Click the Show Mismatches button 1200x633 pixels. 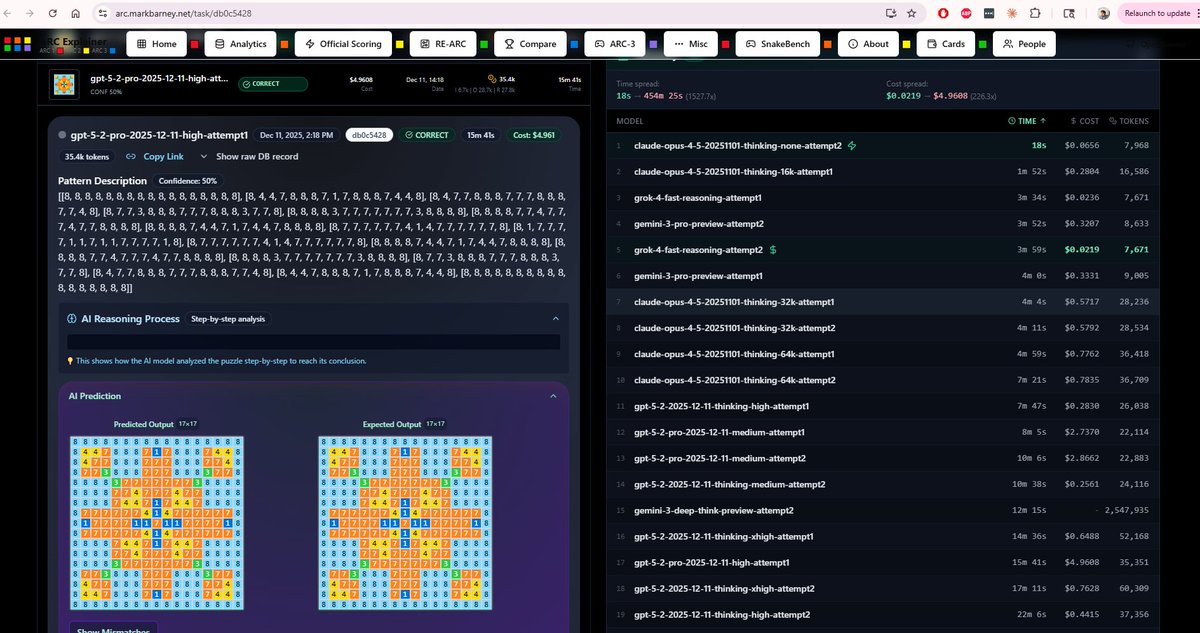pos(115,630)
